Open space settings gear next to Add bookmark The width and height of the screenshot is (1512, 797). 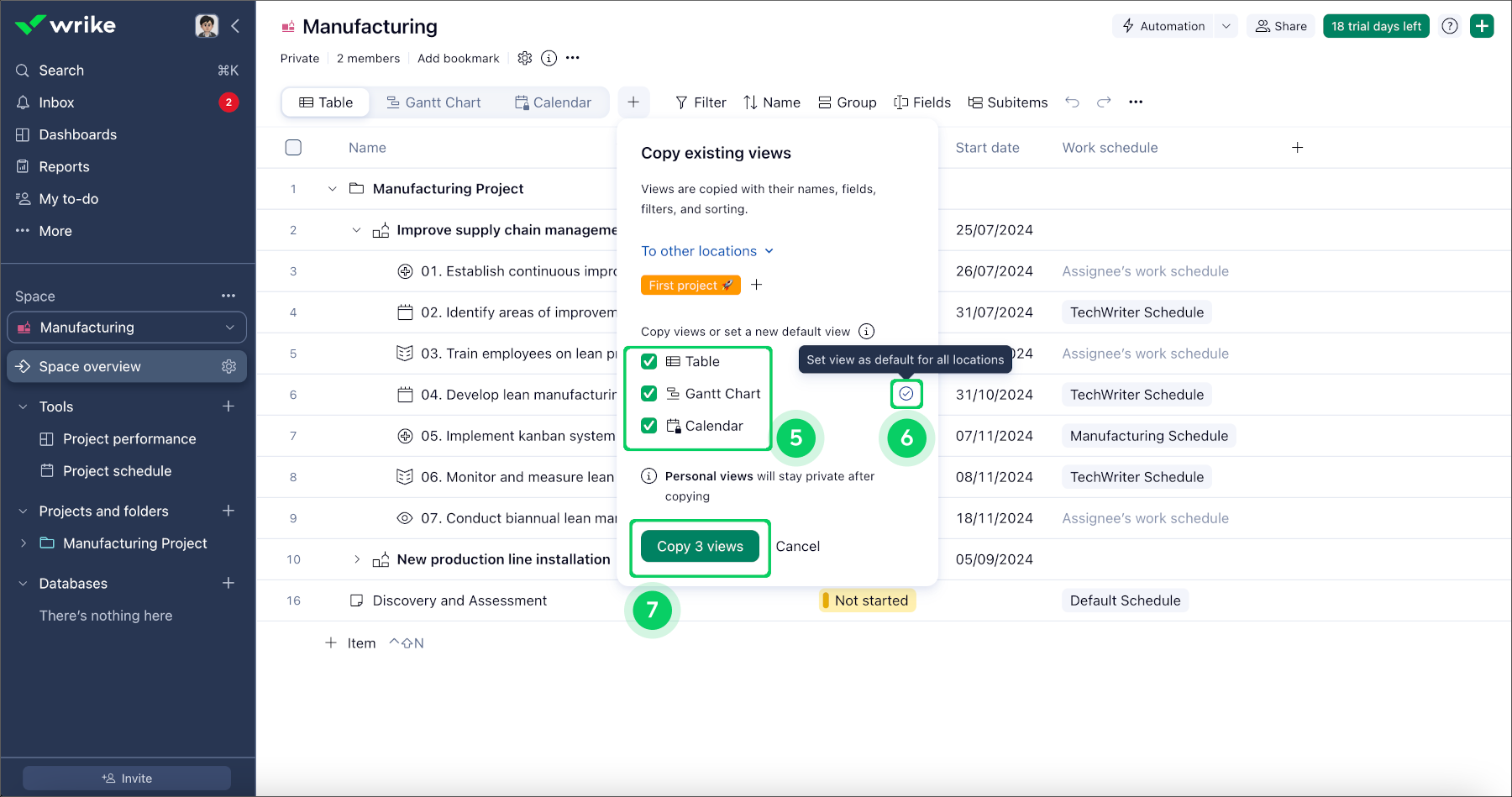click(525, 58)
